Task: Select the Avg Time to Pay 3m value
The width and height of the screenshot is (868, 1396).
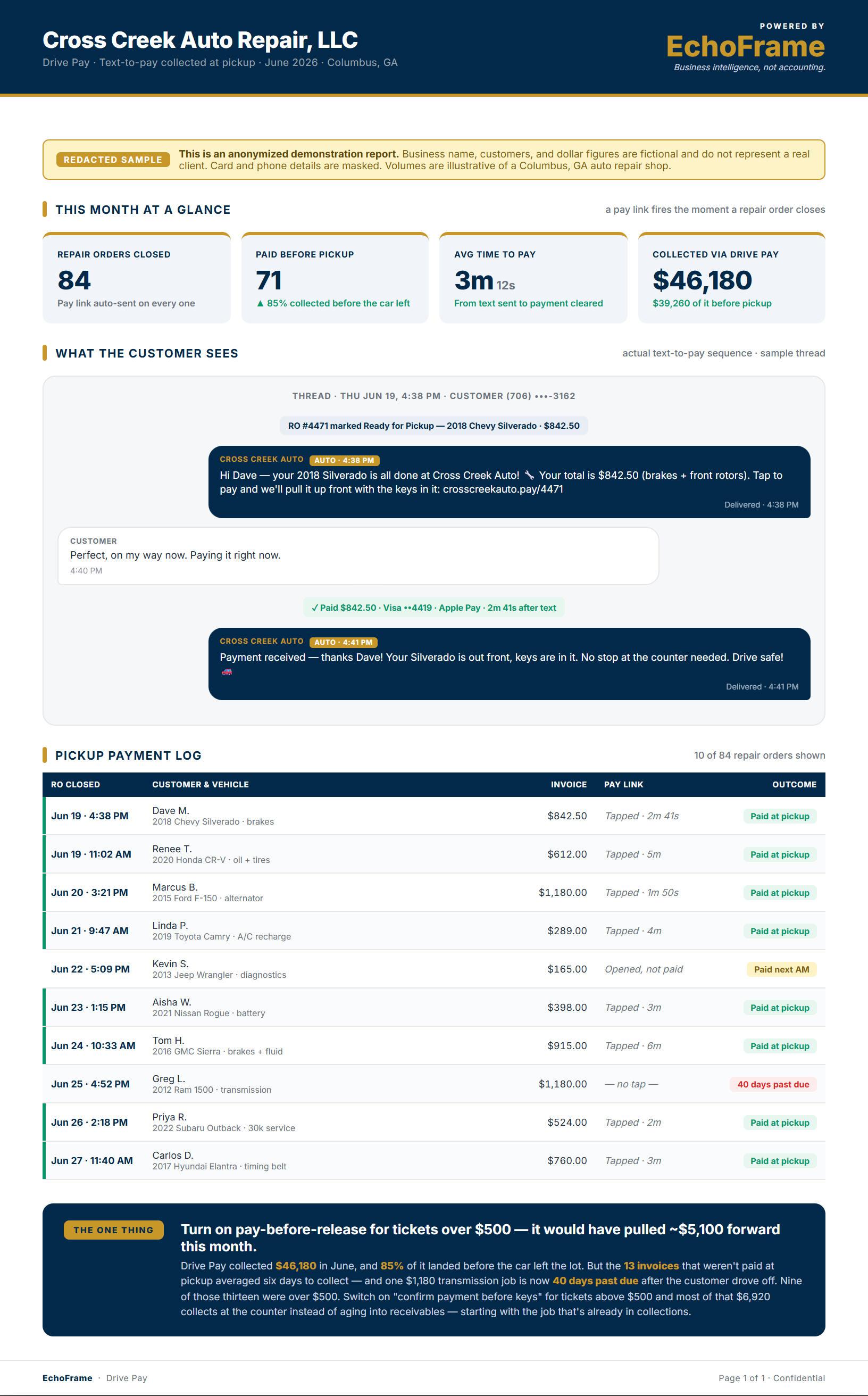Action: click(x=474, y=280)
